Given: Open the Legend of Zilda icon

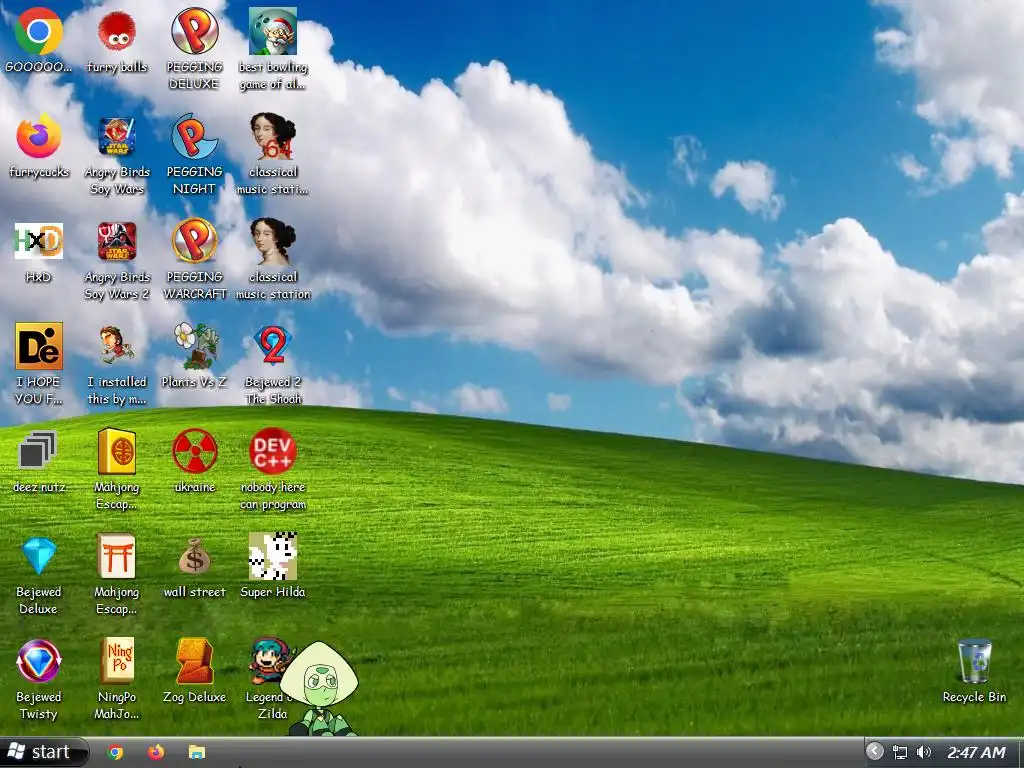Looking at the screenshot, I should pyautogui.click(x=268, y=660).
